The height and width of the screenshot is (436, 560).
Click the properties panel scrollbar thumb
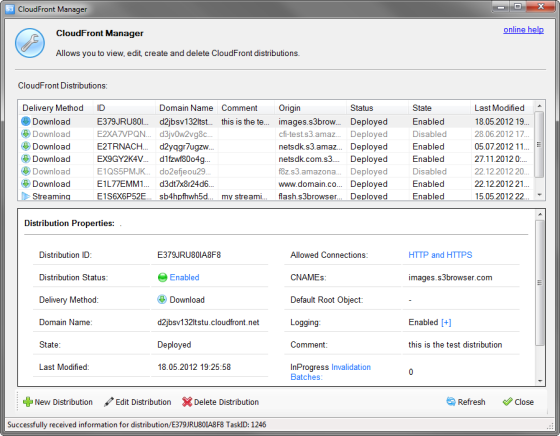540,282
